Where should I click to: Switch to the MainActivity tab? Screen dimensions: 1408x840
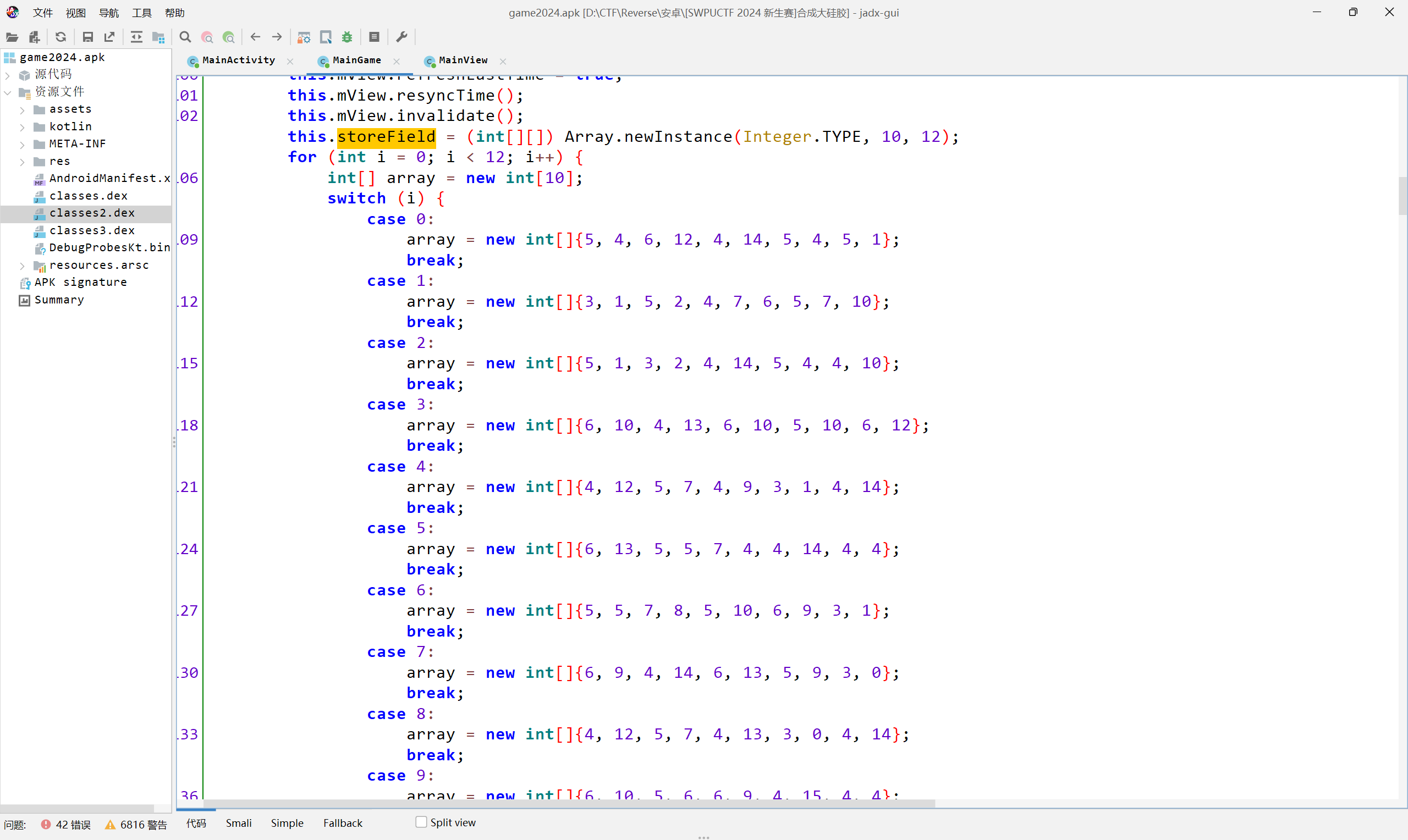click(x=238, y=60)
